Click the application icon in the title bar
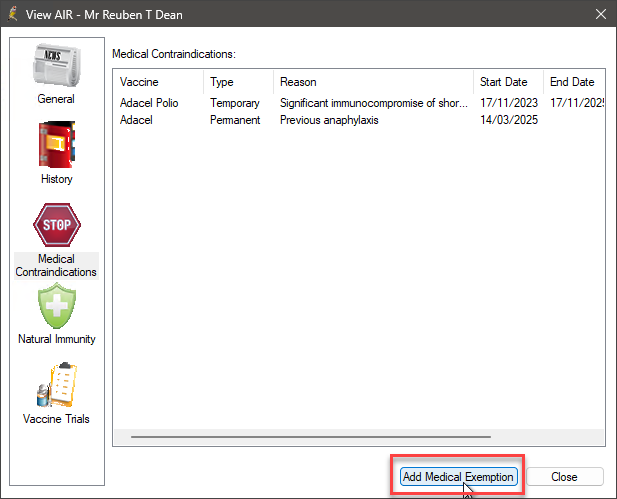This screenshot has width=617, height=499. [13, 14]
